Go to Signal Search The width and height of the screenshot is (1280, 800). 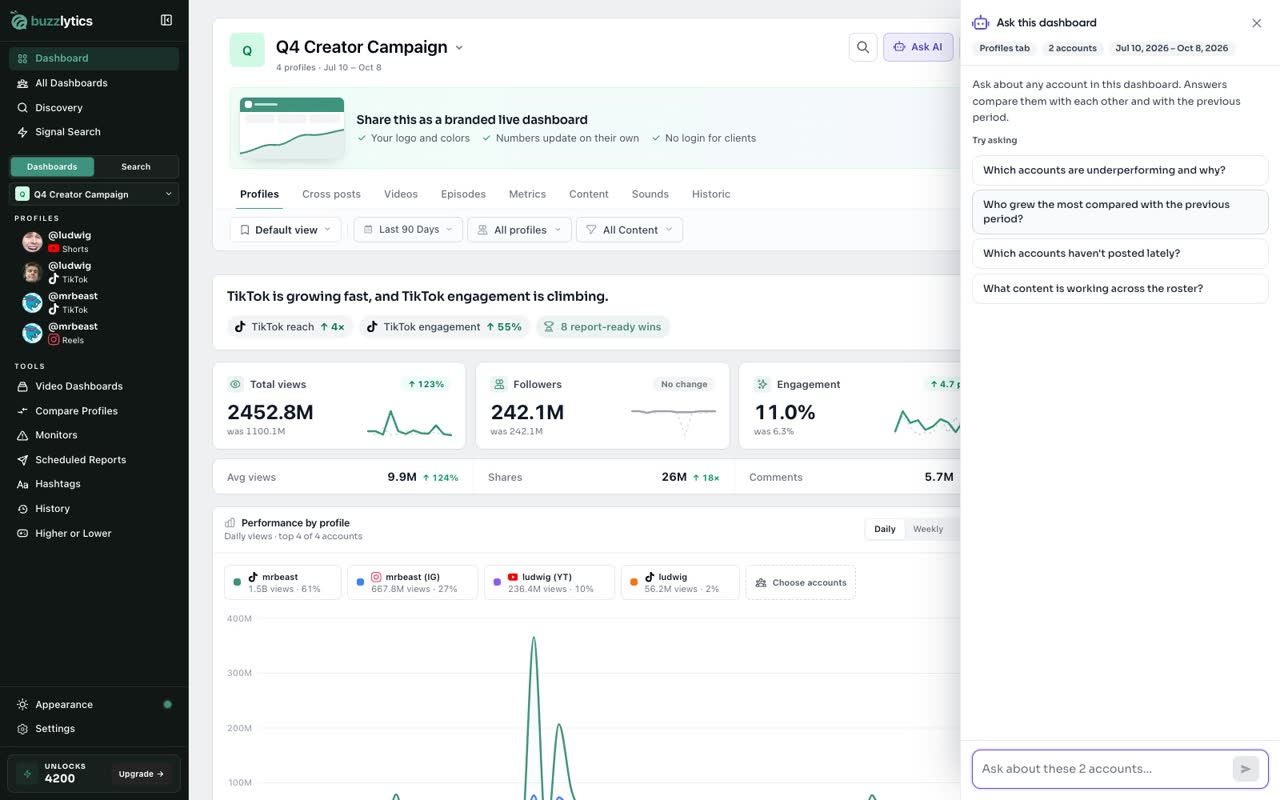point(94,132)
